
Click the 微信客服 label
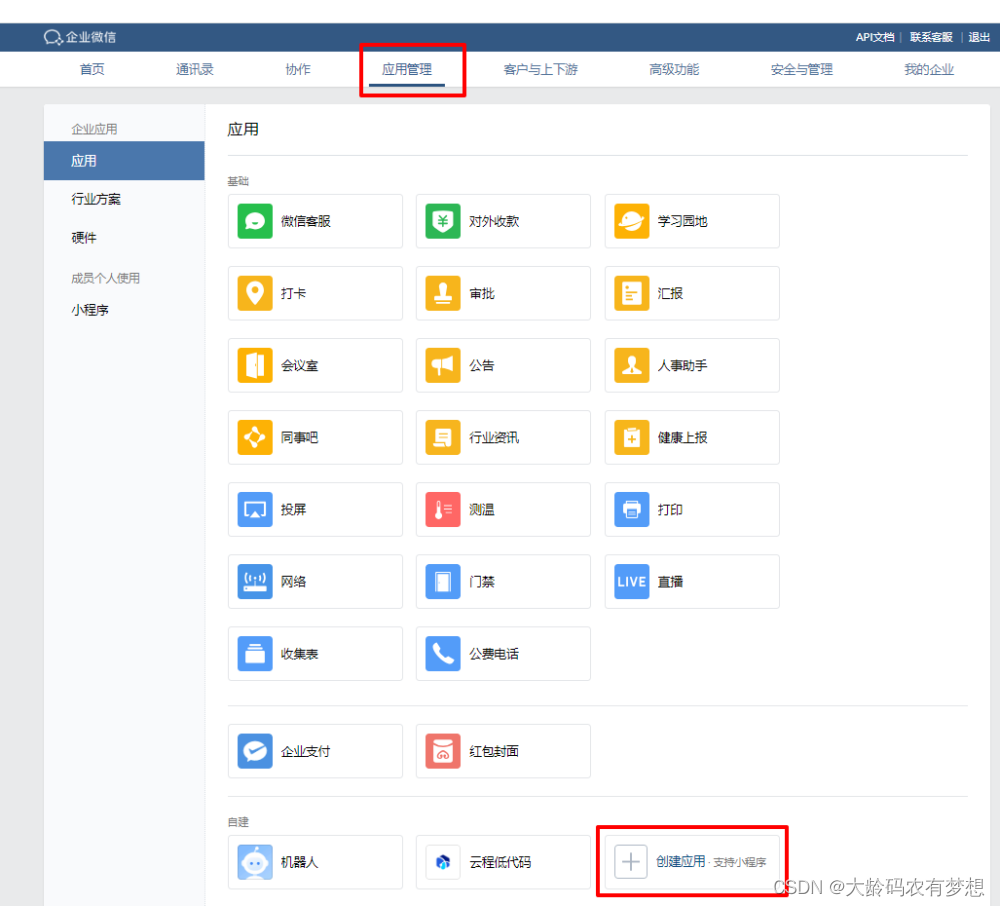pos(305,221)
